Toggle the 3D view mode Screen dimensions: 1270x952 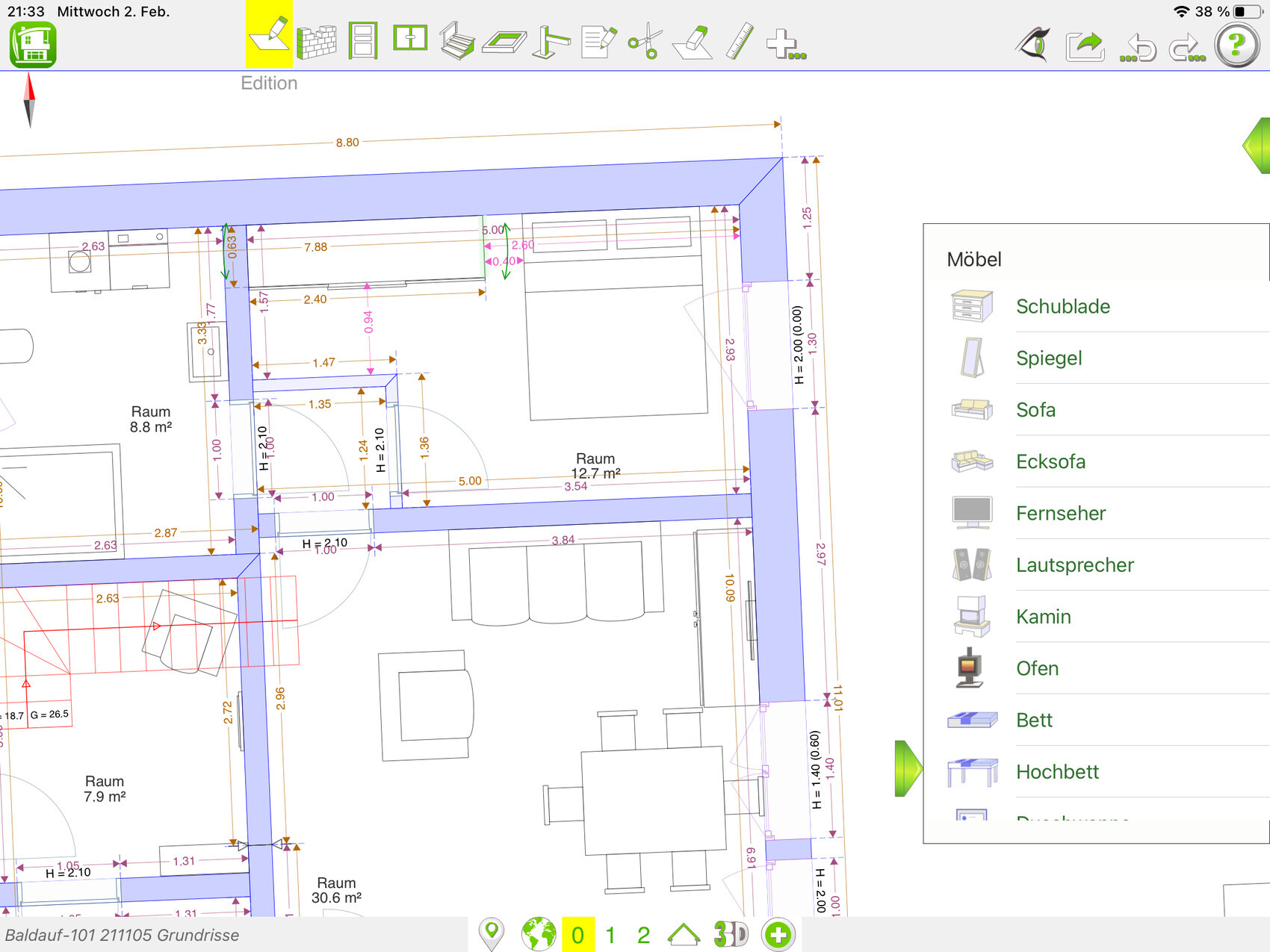point(730,935)
